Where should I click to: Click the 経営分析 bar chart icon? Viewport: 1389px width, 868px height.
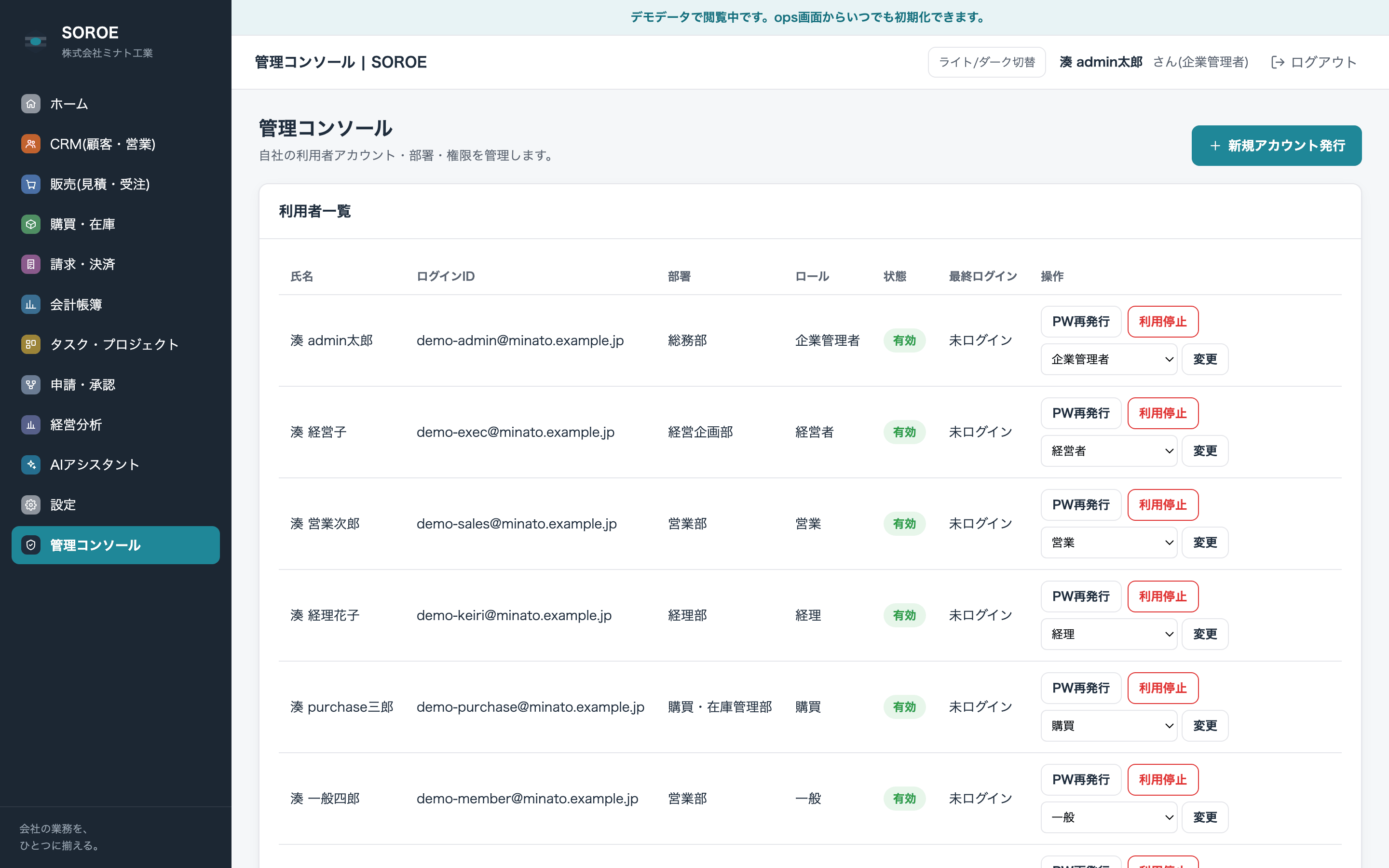[31, 425]
